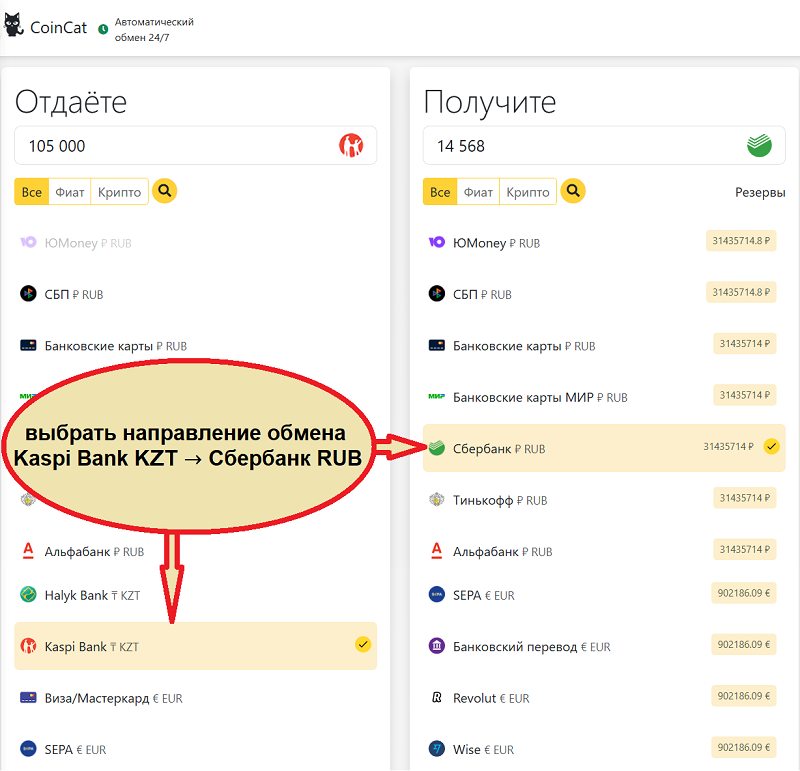This screenshot has height=771, width=800.
Task: Click the Банковские карты icon in Получите list
Action: [437, 345]
